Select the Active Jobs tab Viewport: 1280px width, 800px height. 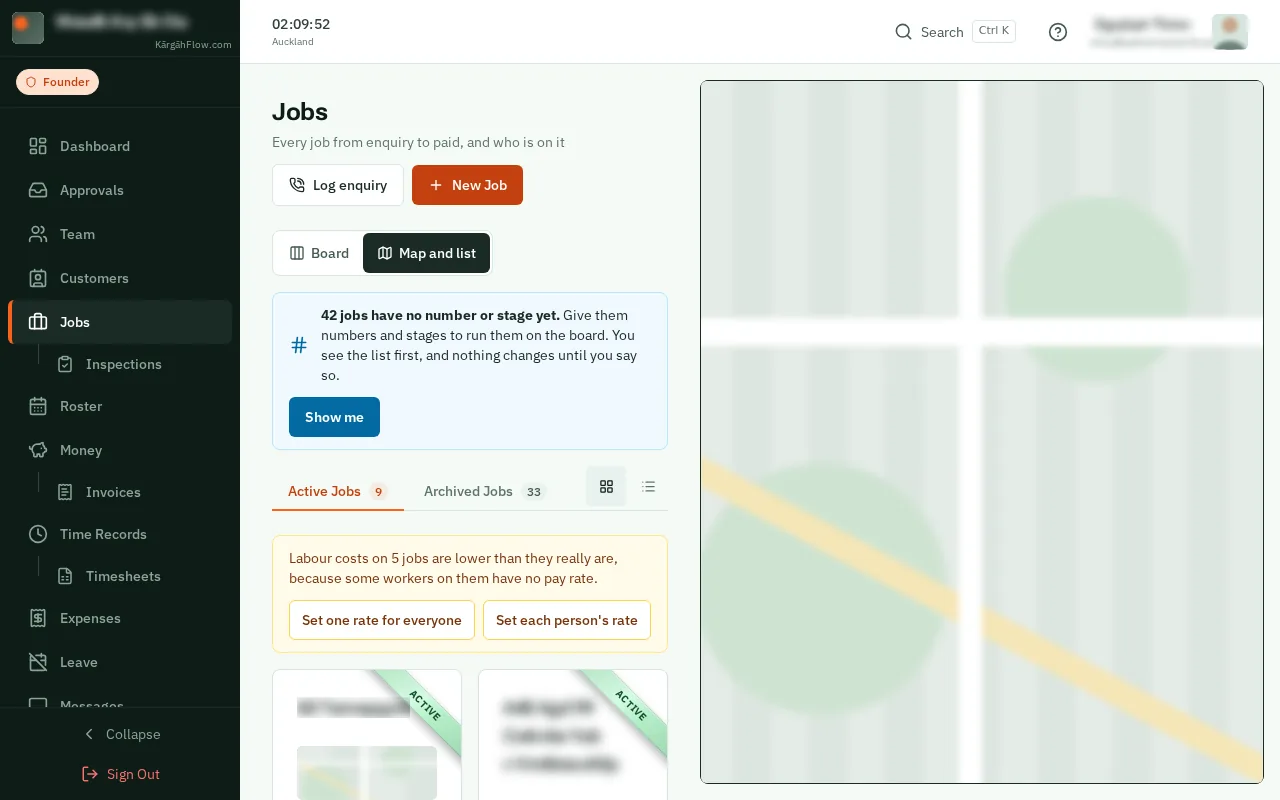pyautogui.click(x=338, y=491)
